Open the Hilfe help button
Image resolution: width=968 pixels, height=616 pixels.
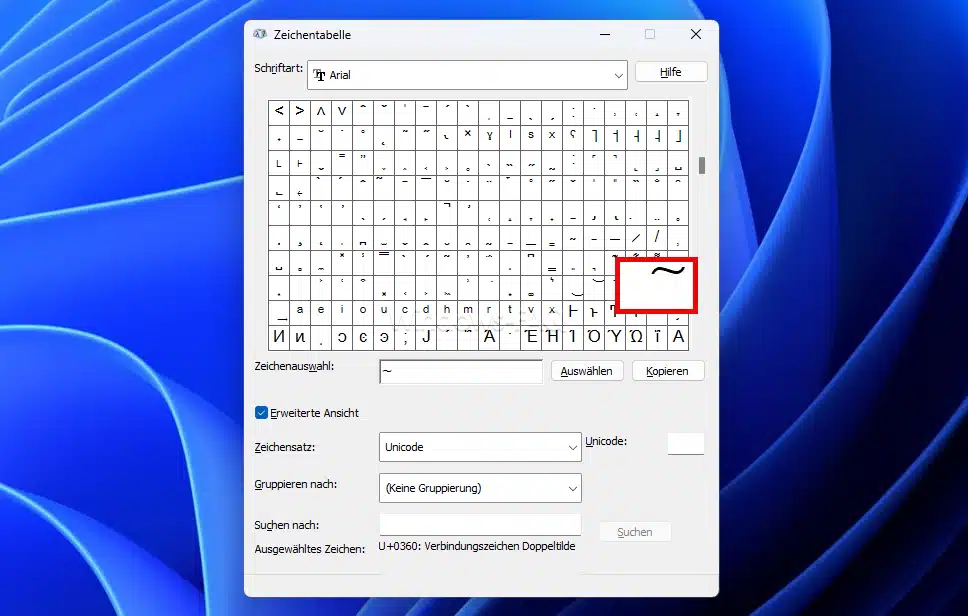670,72
